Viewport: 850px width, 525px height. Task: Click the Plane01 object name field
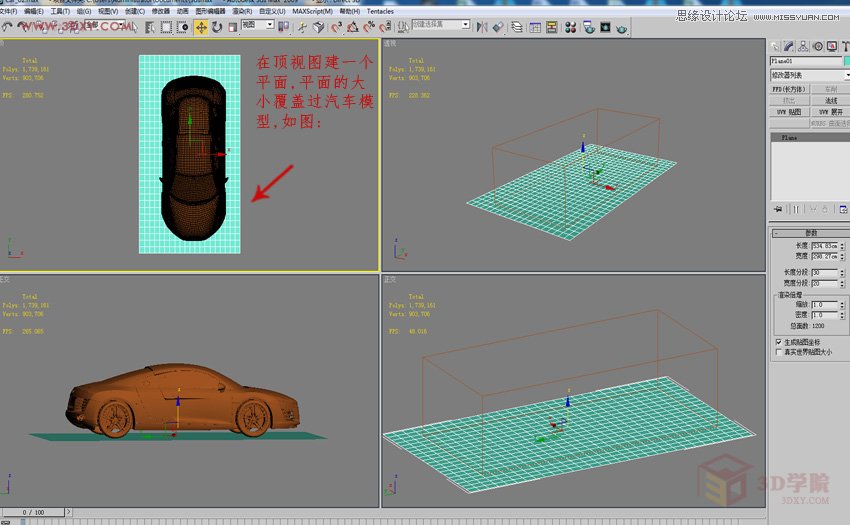pyautogui.click(x=806, y=61)
